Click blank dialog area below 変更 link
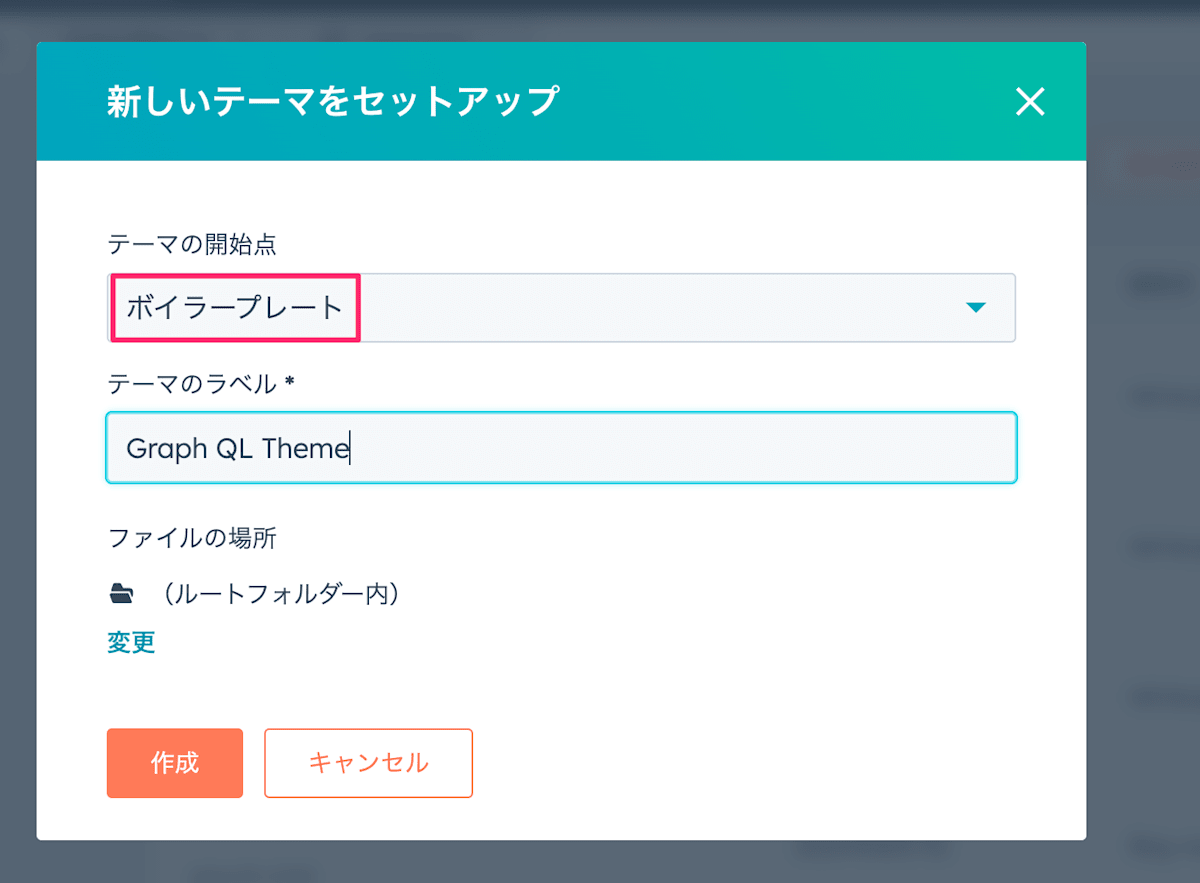This screenshot has height=883, width=1200. (x=600, y=690)
